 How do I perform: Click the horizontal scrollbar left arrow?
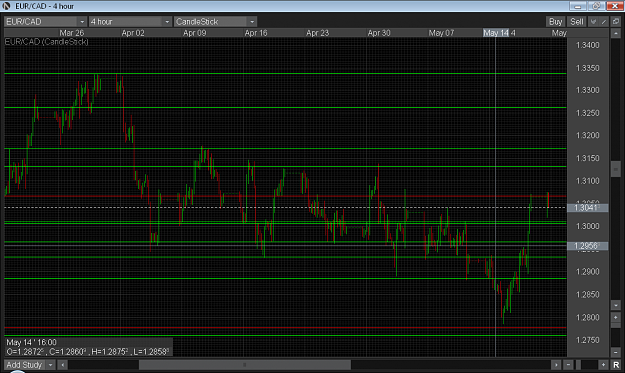click(62, 365)
